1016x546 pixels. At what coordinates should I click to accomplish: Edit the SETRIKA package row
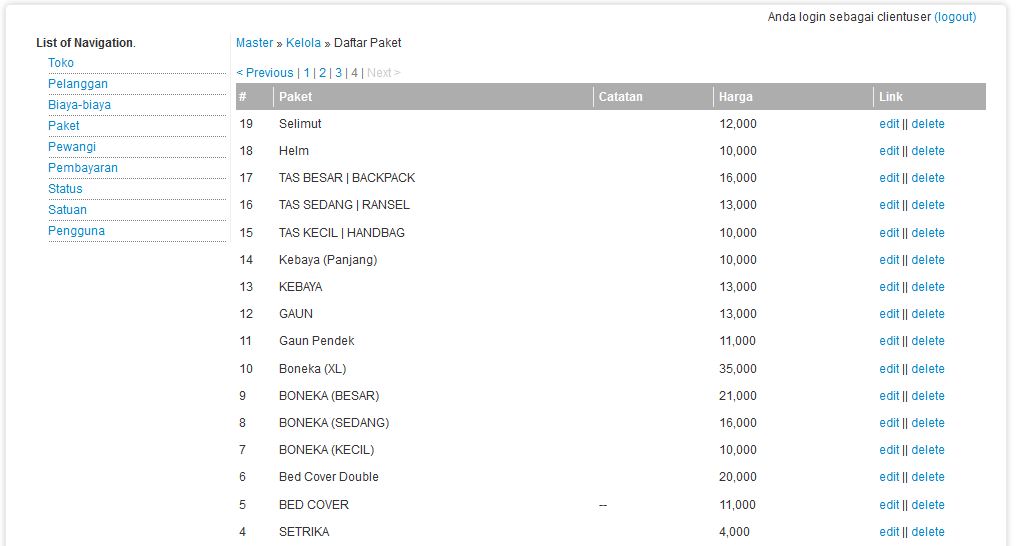tap(889, 532)
